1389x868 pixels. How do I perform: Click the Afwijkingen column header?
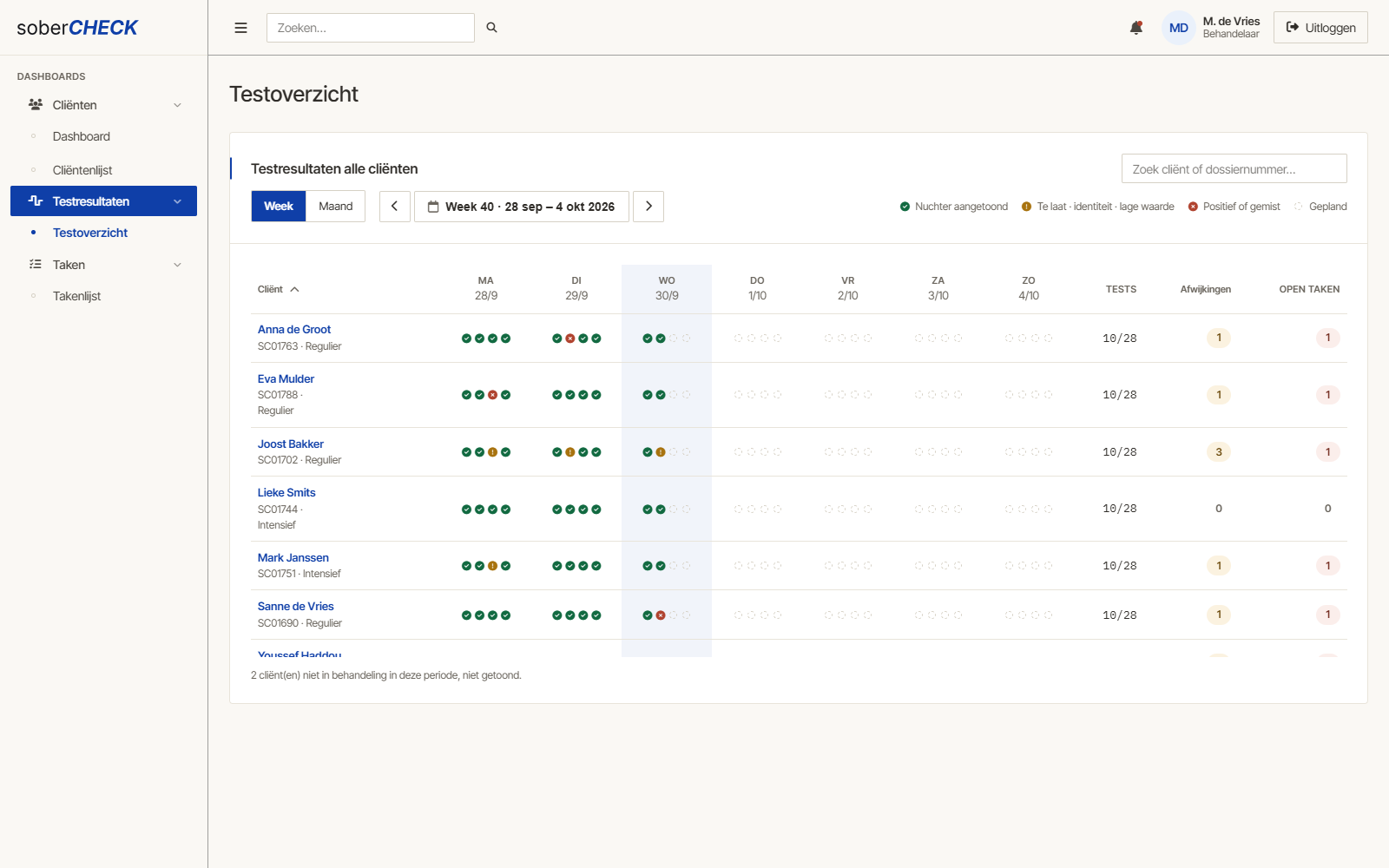click(1205, 289)
